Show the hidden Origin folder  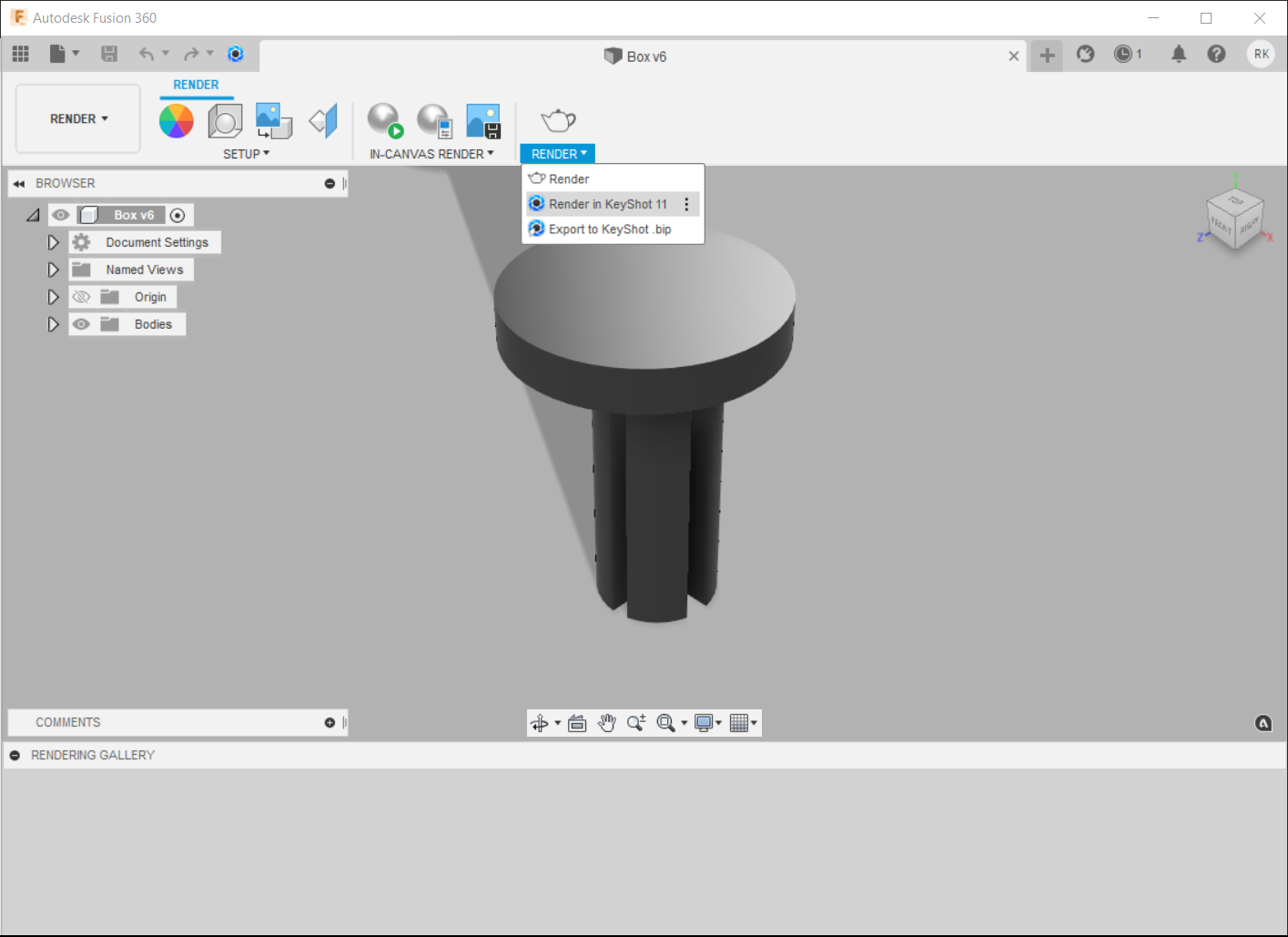tap(82, 297)
